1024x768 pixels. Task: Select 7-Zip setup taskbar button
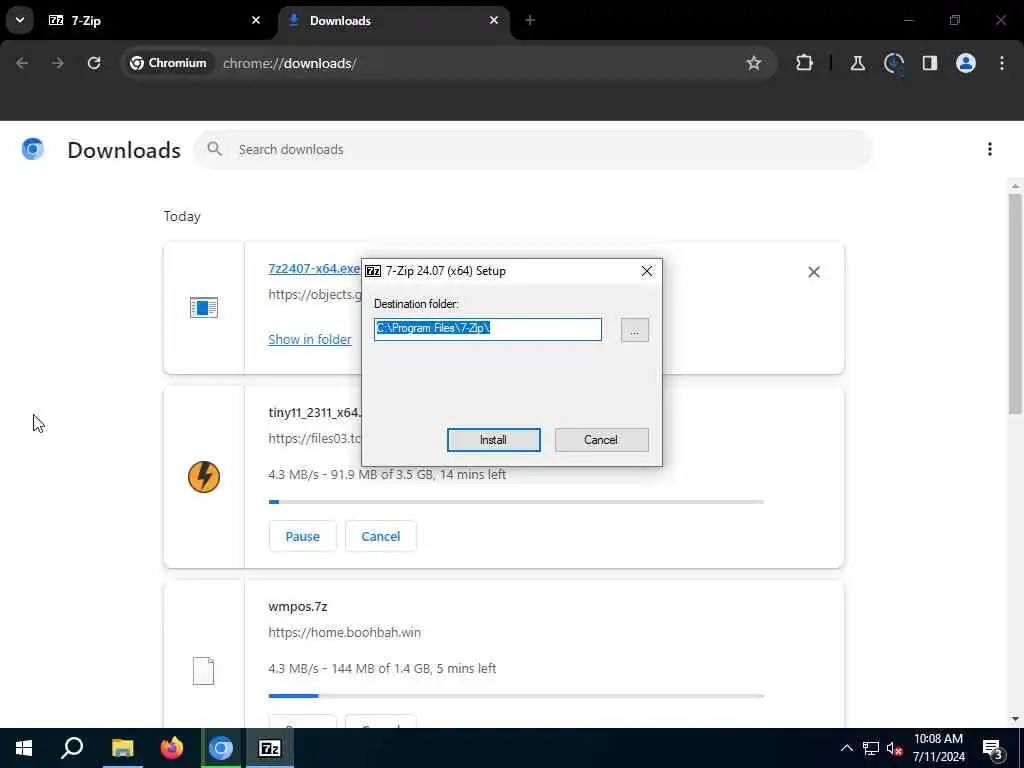(x=270, y=748)
